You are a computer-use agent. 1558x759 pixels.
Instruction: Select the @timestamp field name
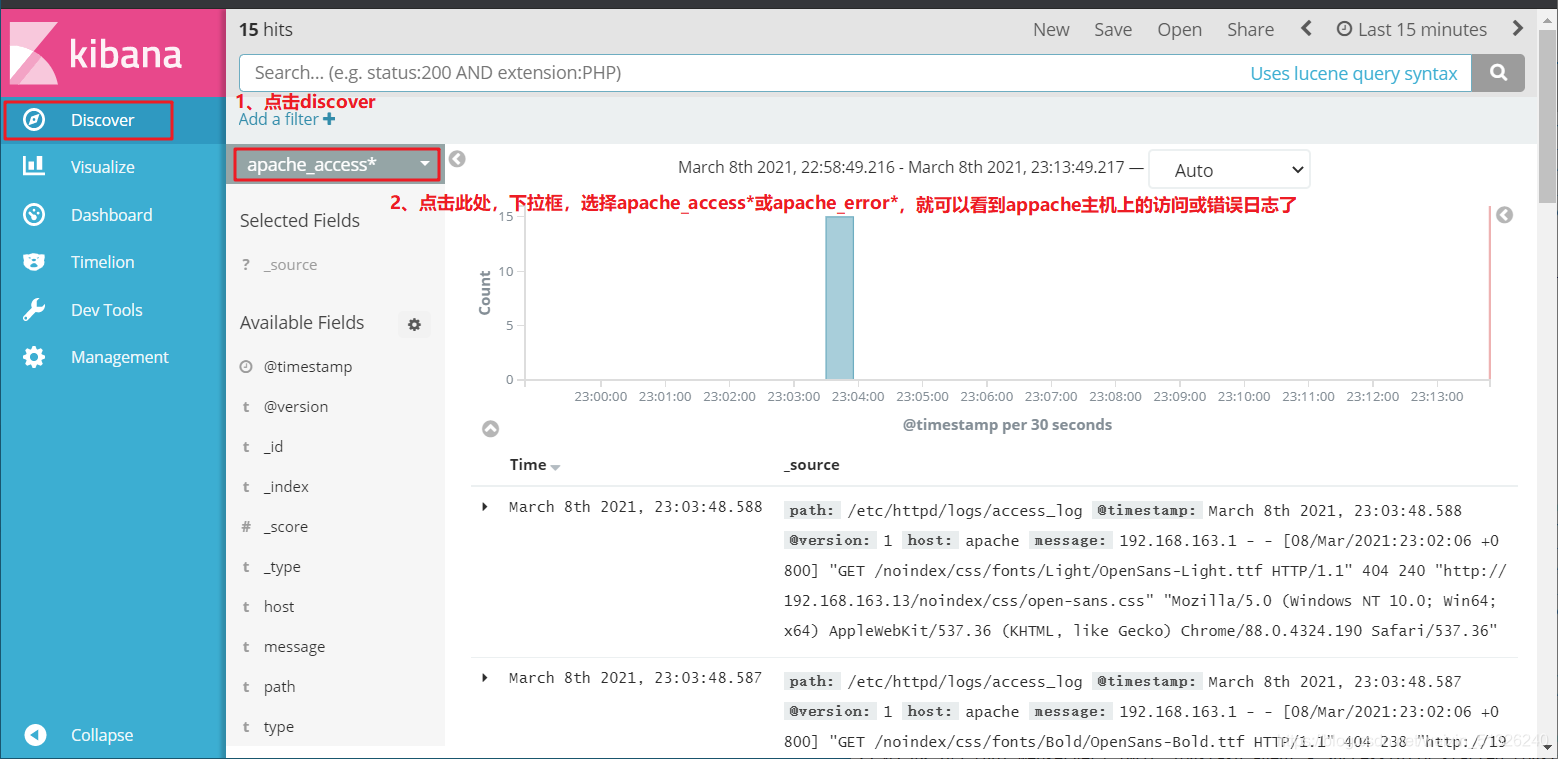(308, 367)
